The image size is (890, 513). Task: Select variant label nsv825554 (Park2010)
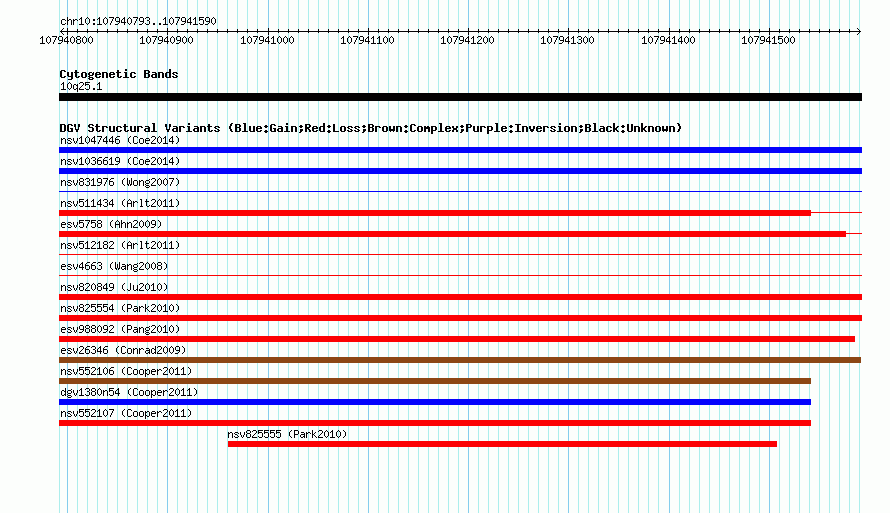pos(120,308)
